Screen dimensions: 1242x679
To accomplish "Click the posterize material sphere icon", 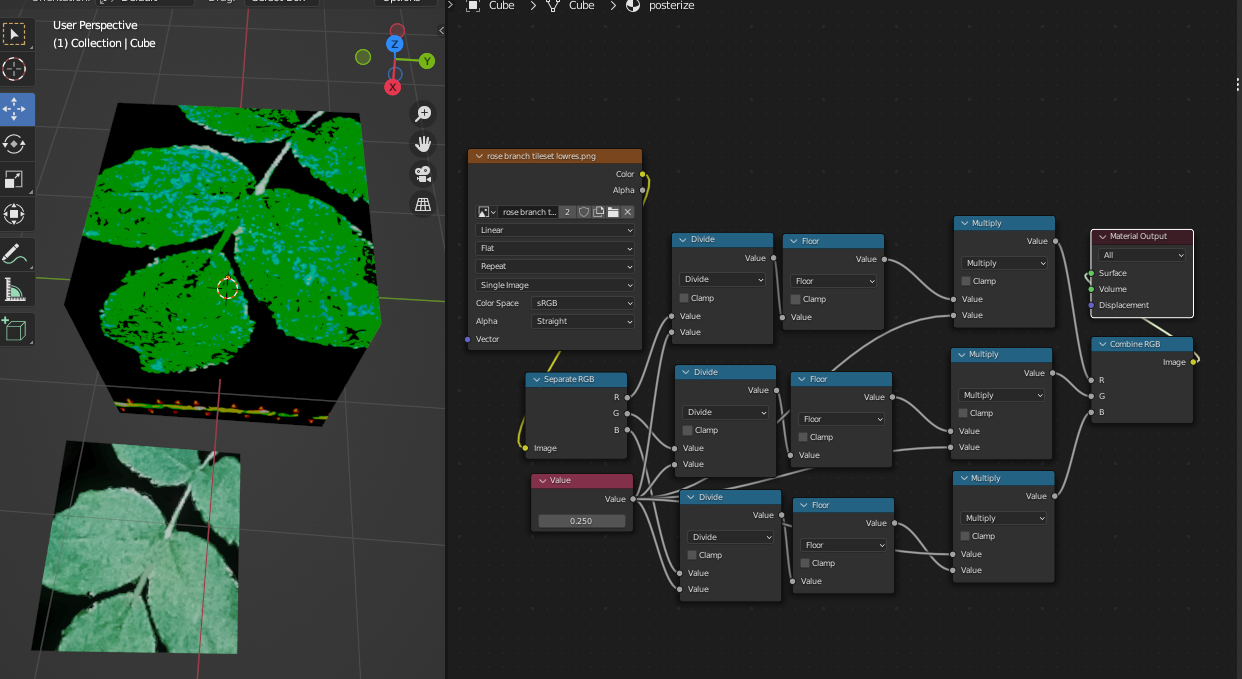I will [x=632, y=6].
